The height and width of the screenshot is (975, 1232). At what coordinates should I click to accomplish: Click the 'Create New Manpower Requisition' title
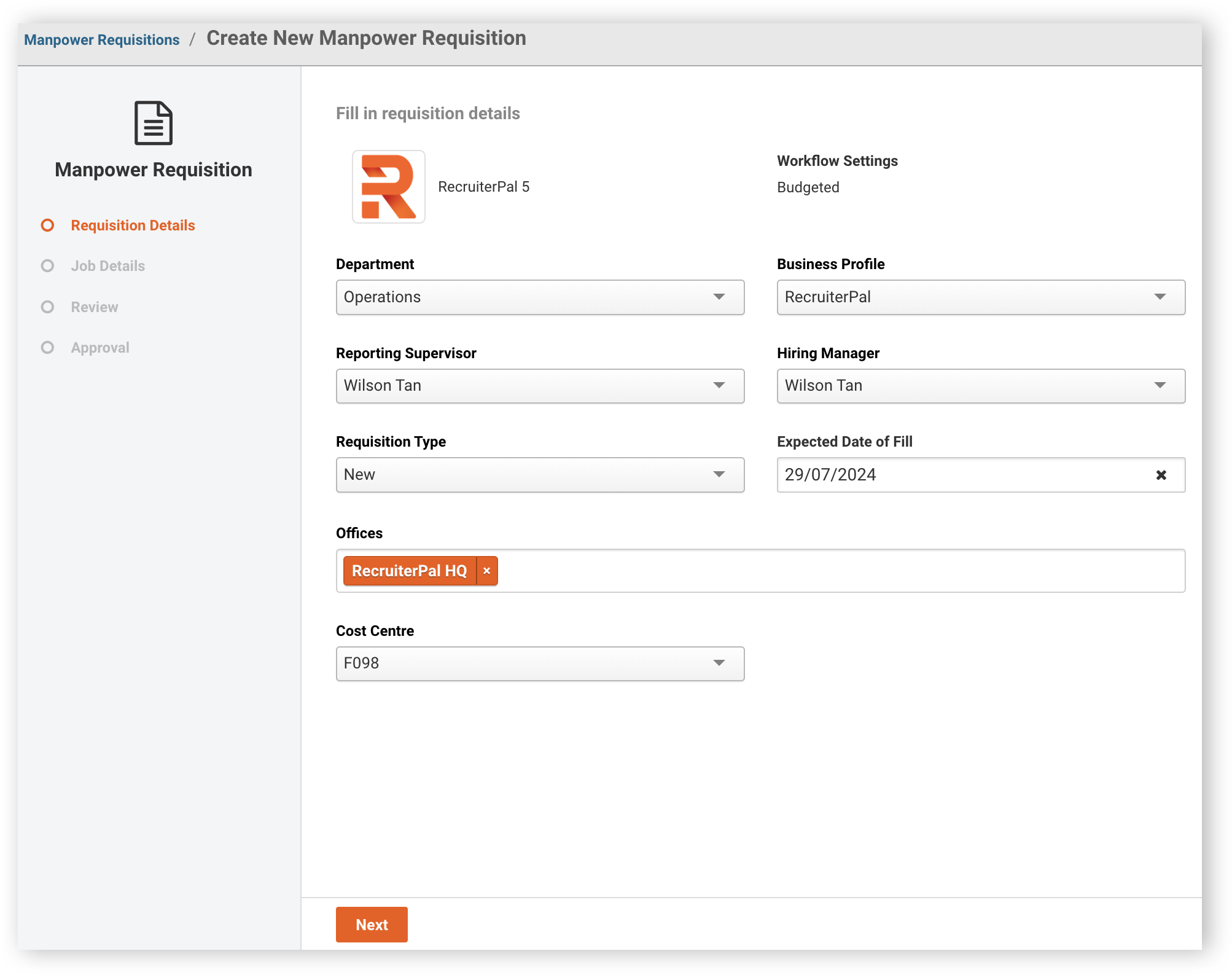[366, 38]
